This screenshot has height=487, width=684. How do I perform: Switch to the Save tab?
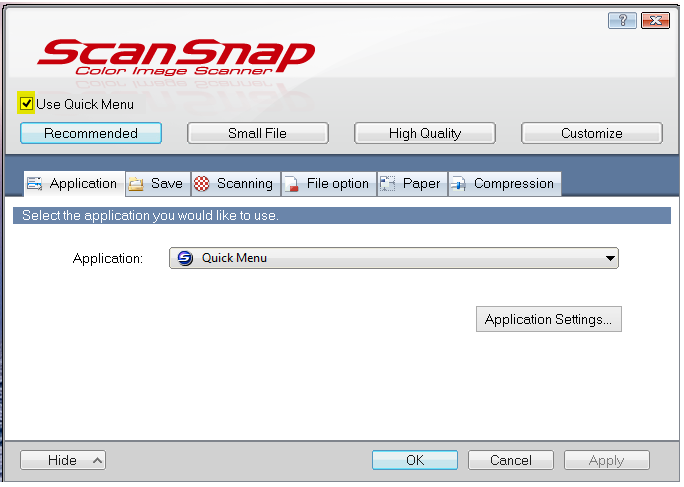pyautogui.click(x=158, y=184)
